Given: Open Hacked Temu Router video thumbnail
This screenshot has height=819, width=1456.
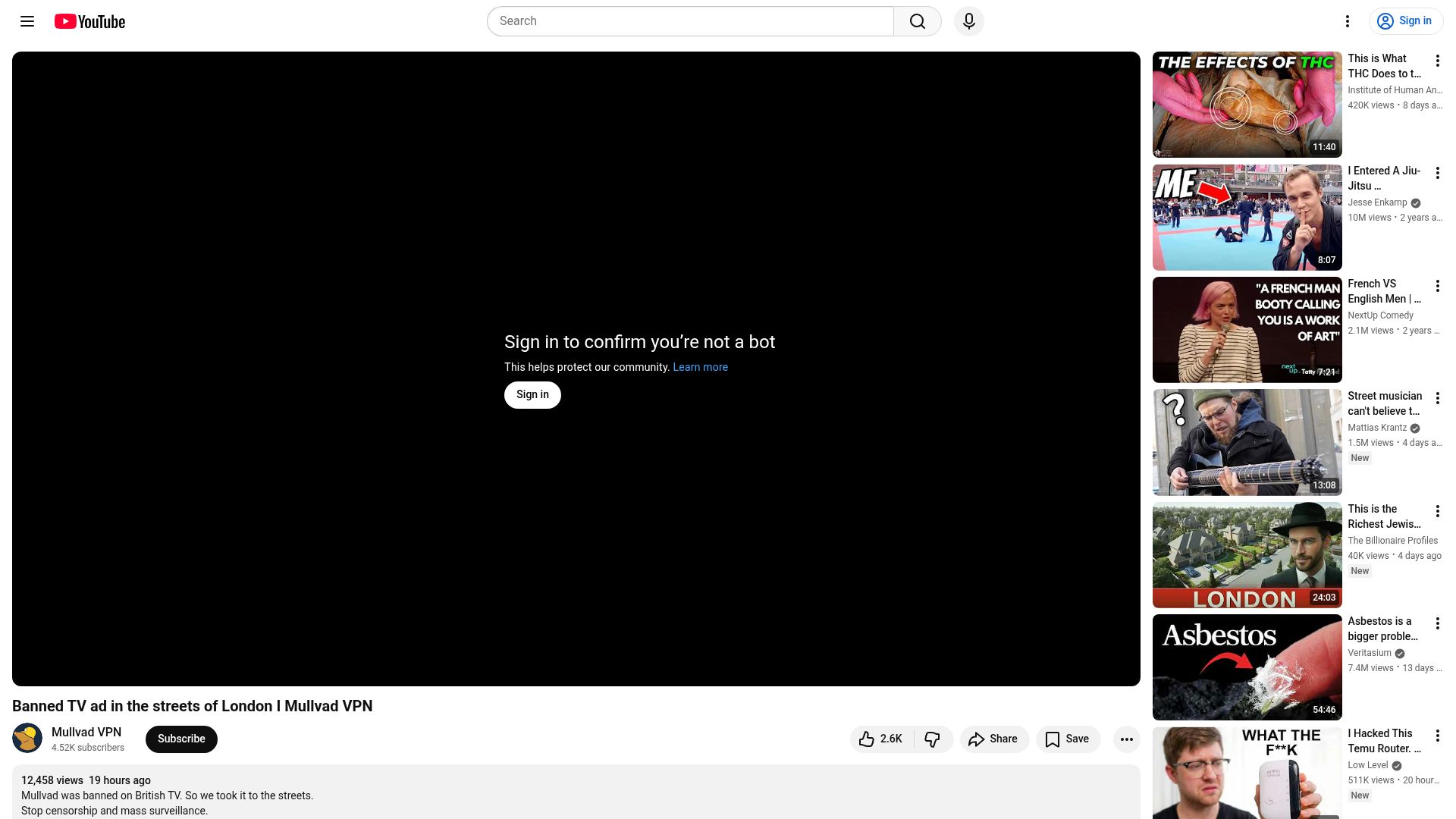Looking at the screenshot, I should [1247, 773].
